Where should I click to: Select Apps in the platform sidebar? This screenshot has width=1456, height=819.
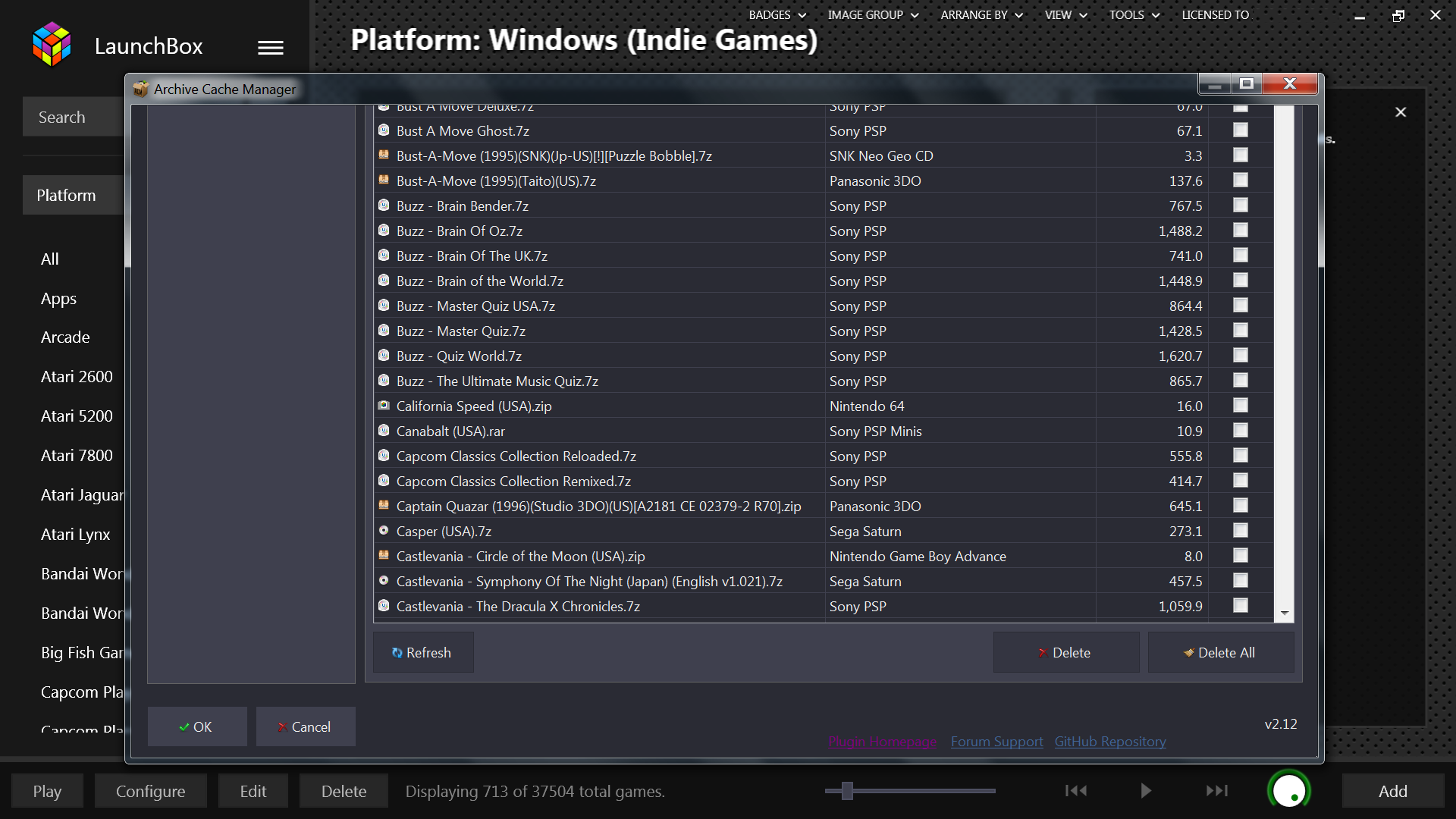(x=58, y=299)
